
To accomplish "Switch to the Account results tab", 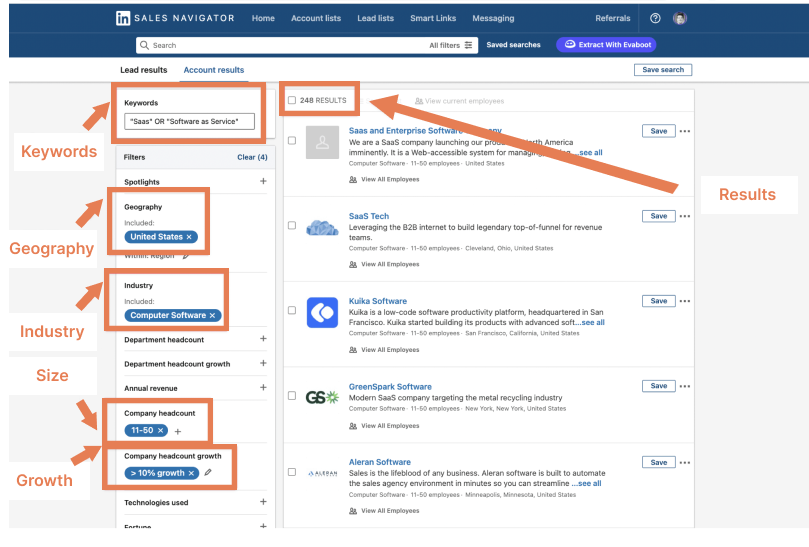I will coord(214,70).
